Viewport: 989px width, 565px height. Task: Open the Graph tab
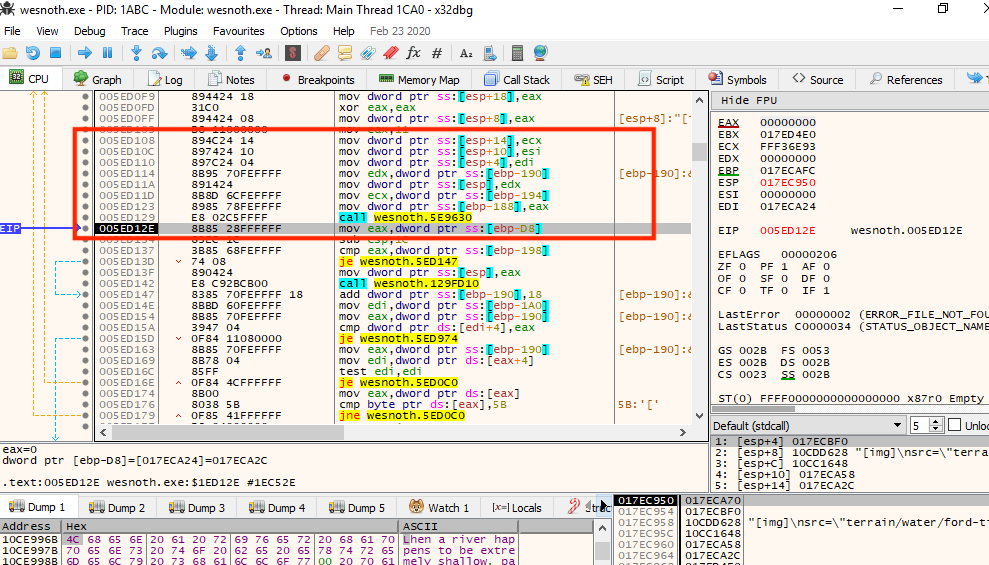point(97,79)
